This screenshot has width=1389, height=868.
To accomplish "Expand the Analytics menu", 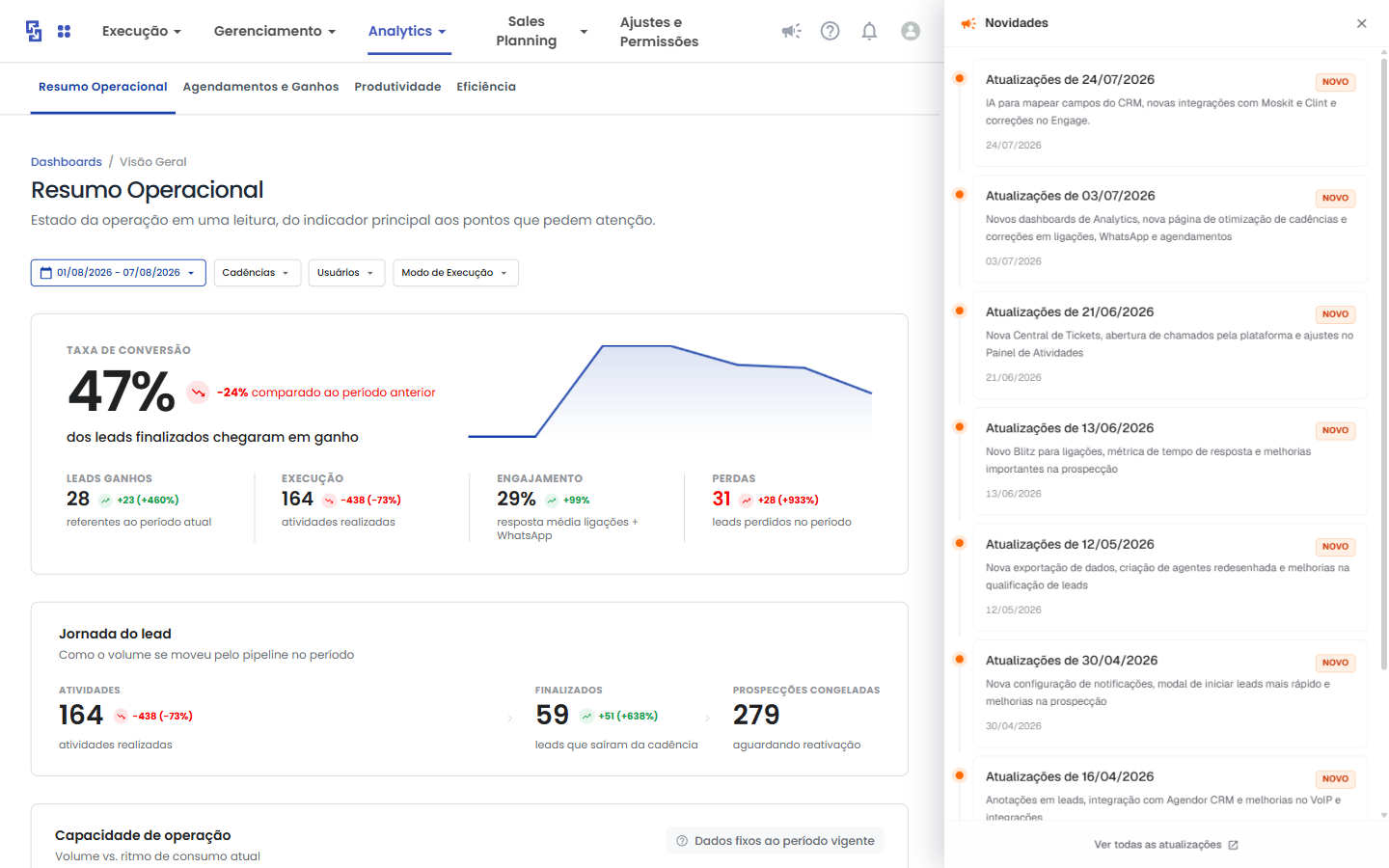I will tap(407, 31).
